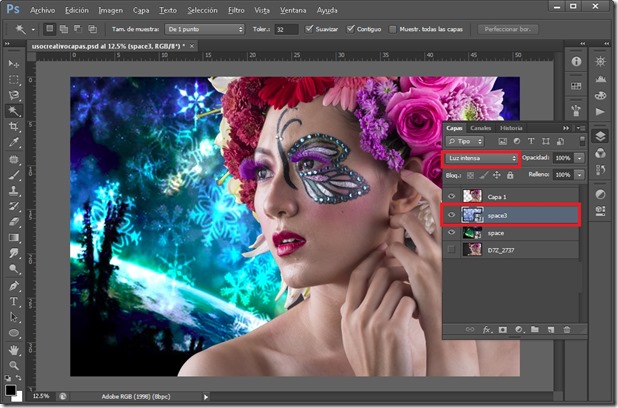
Task: Hide the space layer
Action: point(452,233)
